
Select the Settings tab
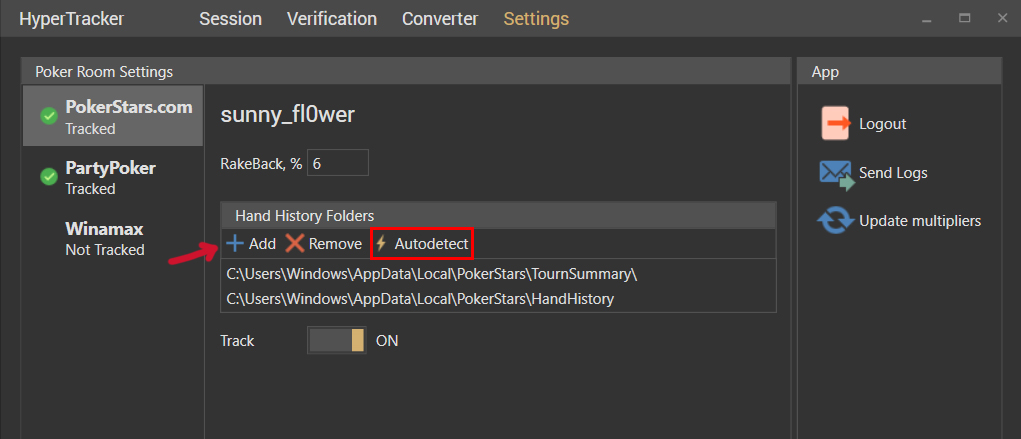tap(537, 19)
